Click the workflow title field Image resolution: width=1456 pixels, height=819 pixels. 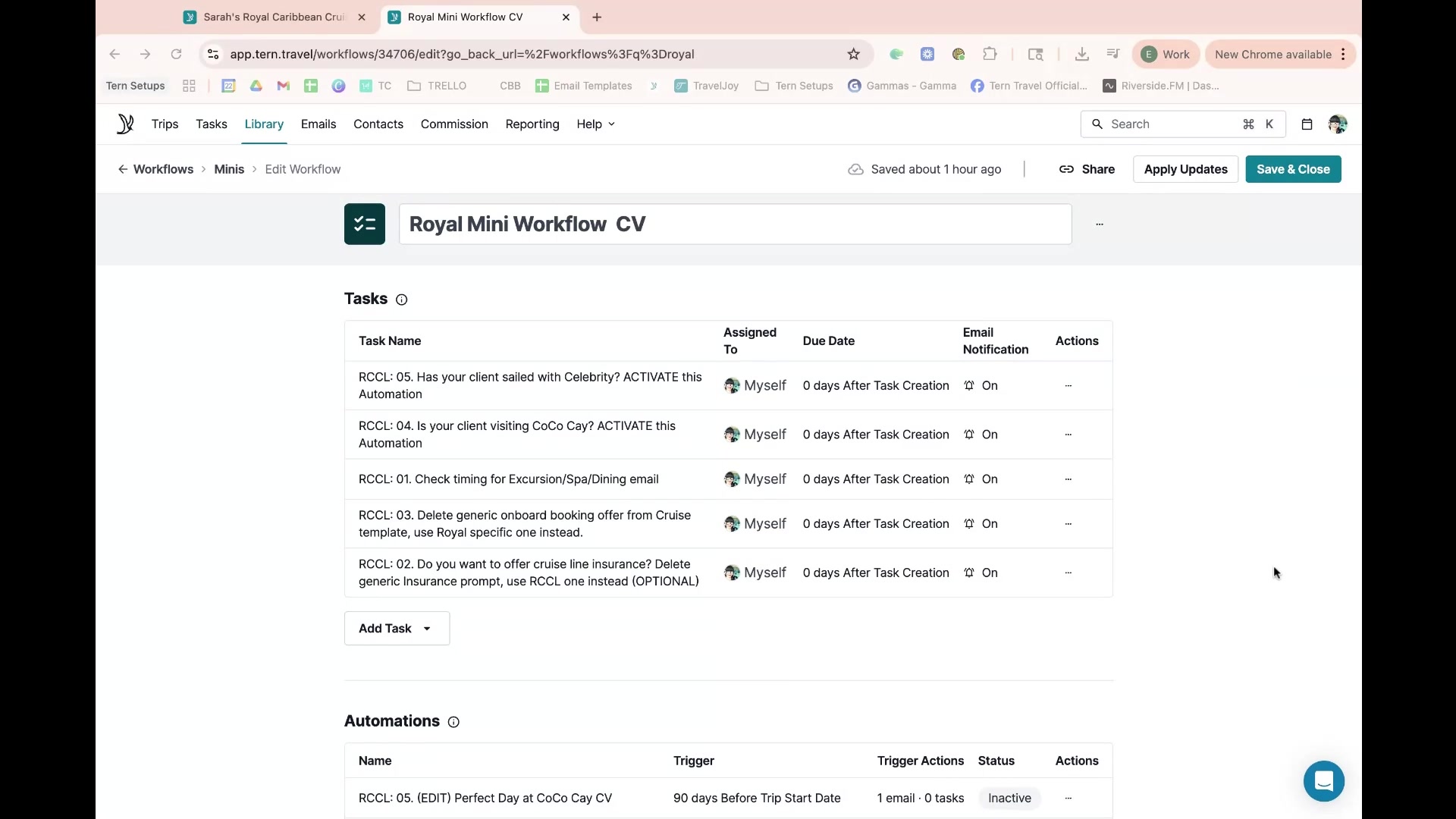pos(735,224)
